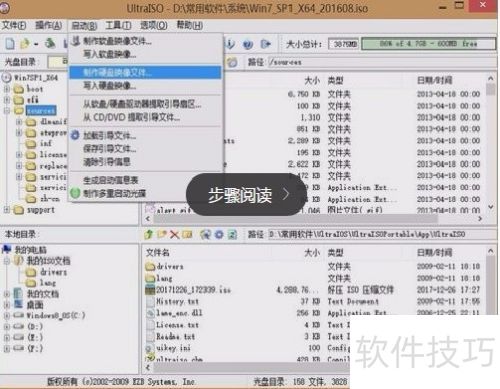Click the yellow folder icon after red X
This screenshot has width=500, height=389.
pos(187,235)
